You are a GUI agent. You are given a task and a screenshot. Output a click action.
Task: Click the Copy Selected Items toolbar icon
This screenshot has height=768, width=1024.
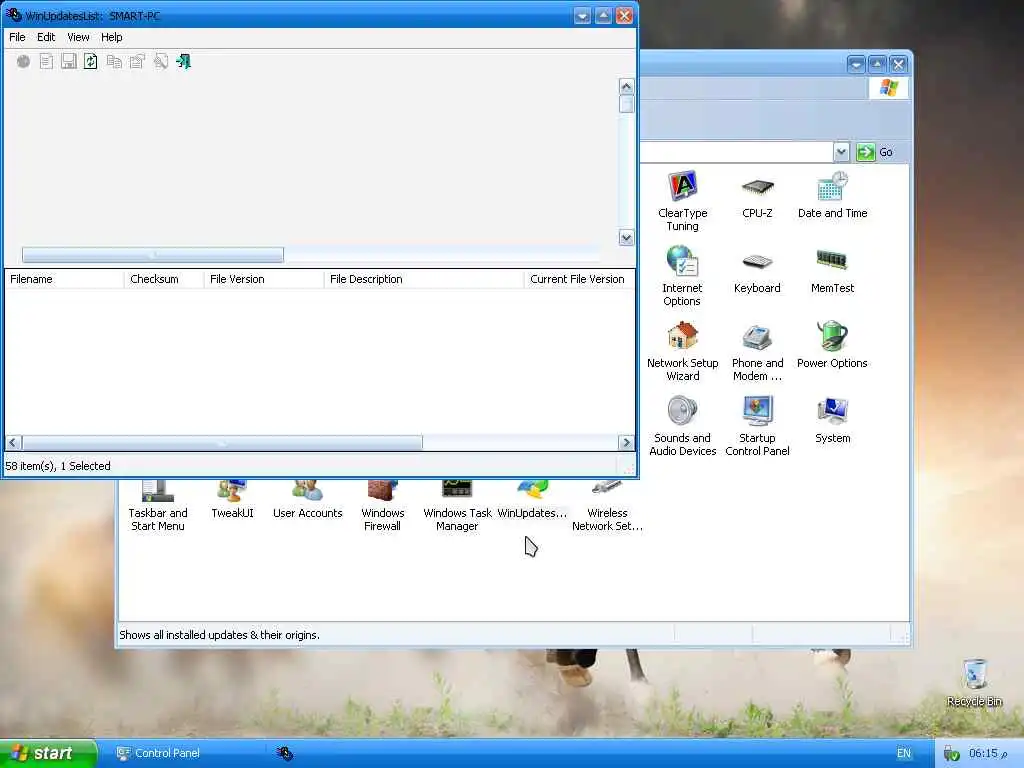pyautogui.click(x=114, y=61)
